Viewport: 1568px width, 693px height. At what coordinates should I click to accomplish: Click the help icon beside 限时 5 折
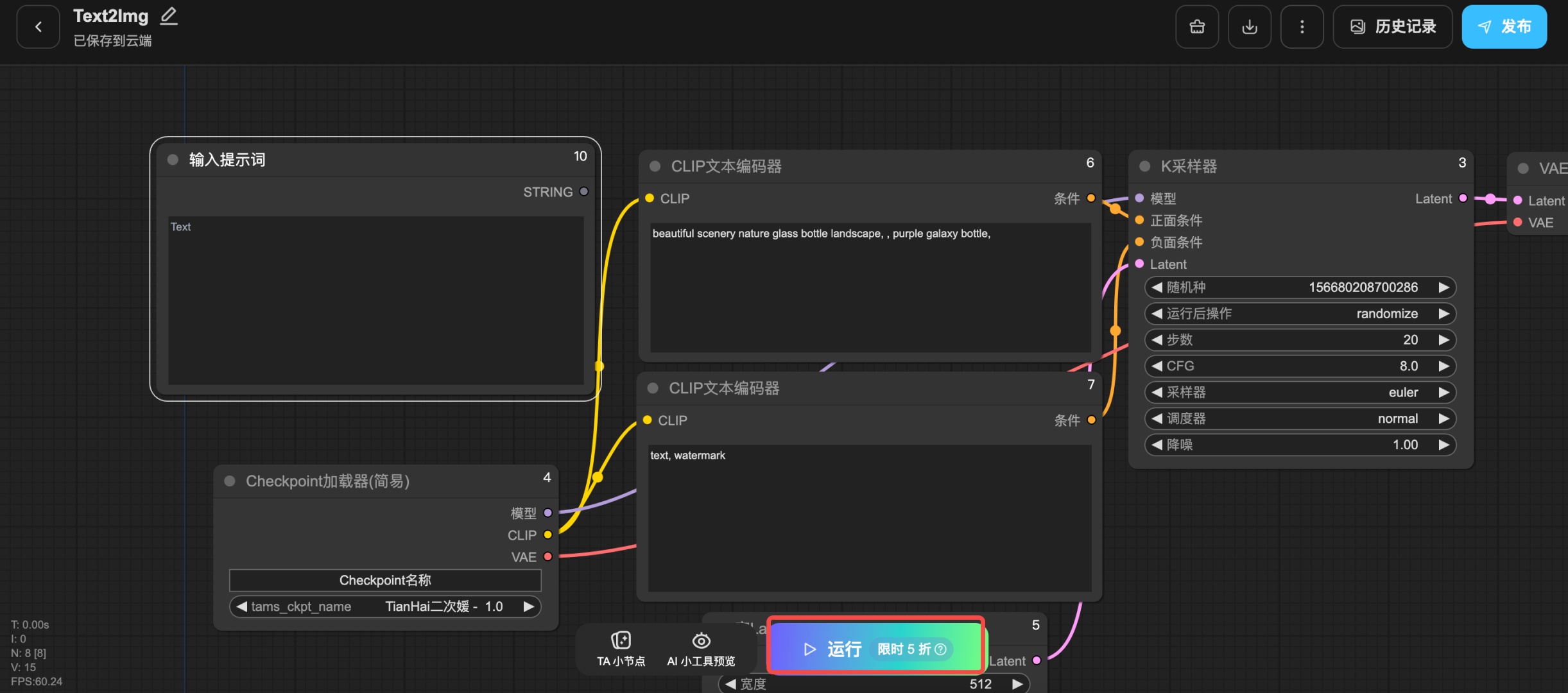941,649
